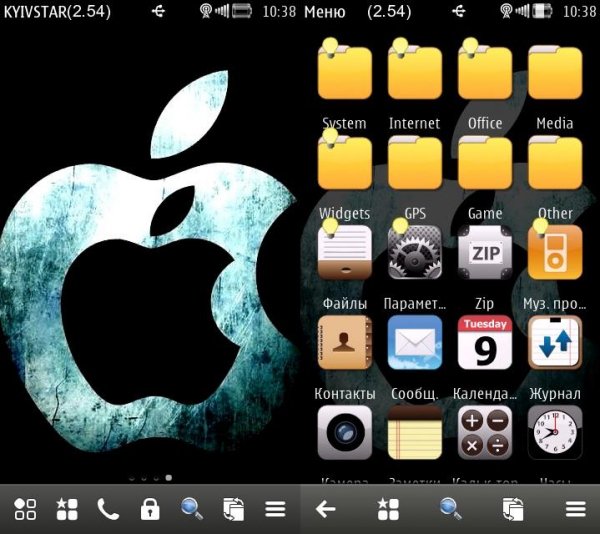Screen dimensions: 600x534
Task: Tap the homescreen clock showing 10:38
Action: 279,12
